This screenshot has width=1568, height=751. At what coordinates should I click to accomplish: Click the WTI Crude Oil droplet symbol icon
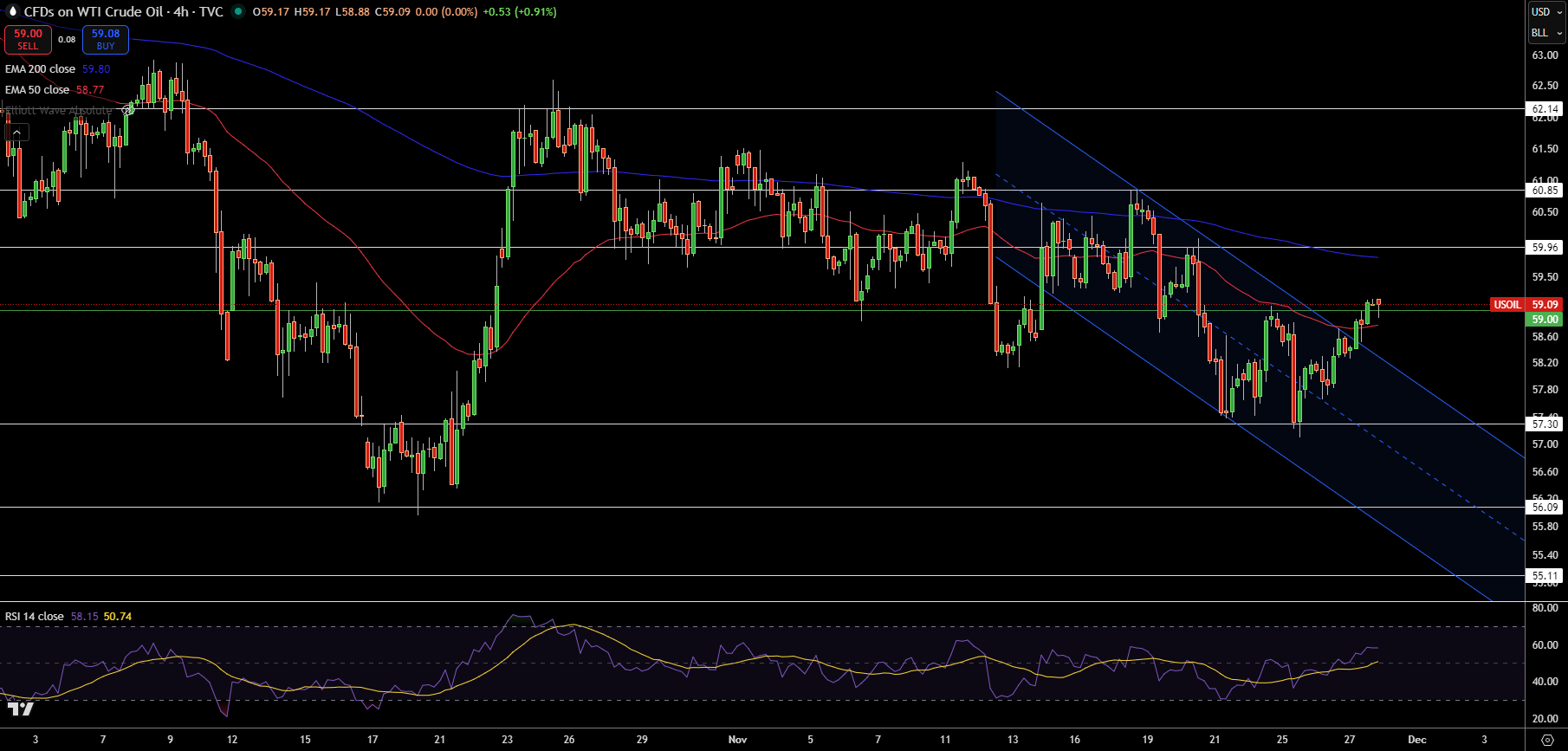[x=13, y=11]
